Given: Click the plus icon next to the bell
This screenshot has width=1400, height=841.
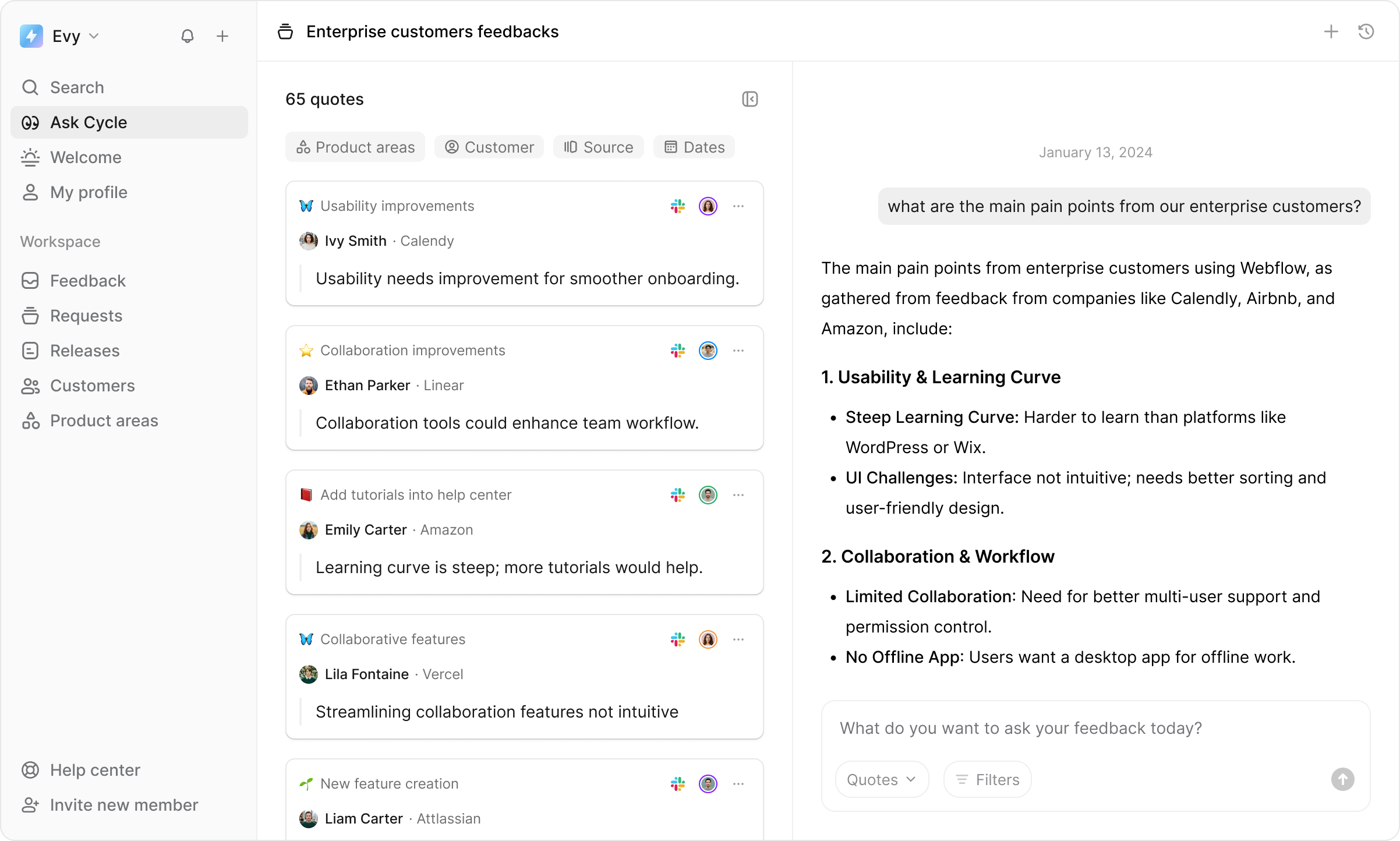Looking at the screenshot, I should click(222, 36).
